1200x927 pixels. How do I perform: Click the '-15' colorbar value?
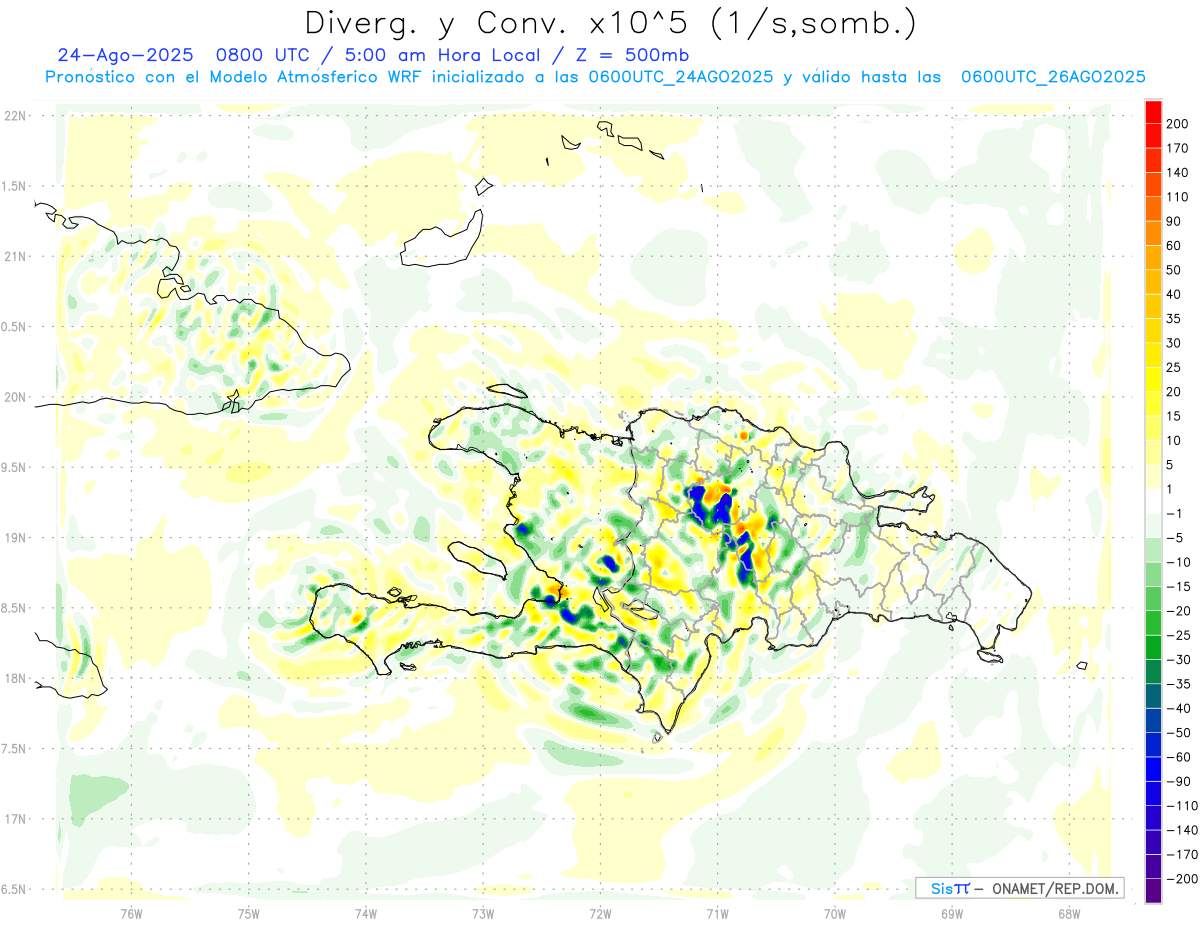1178,587
